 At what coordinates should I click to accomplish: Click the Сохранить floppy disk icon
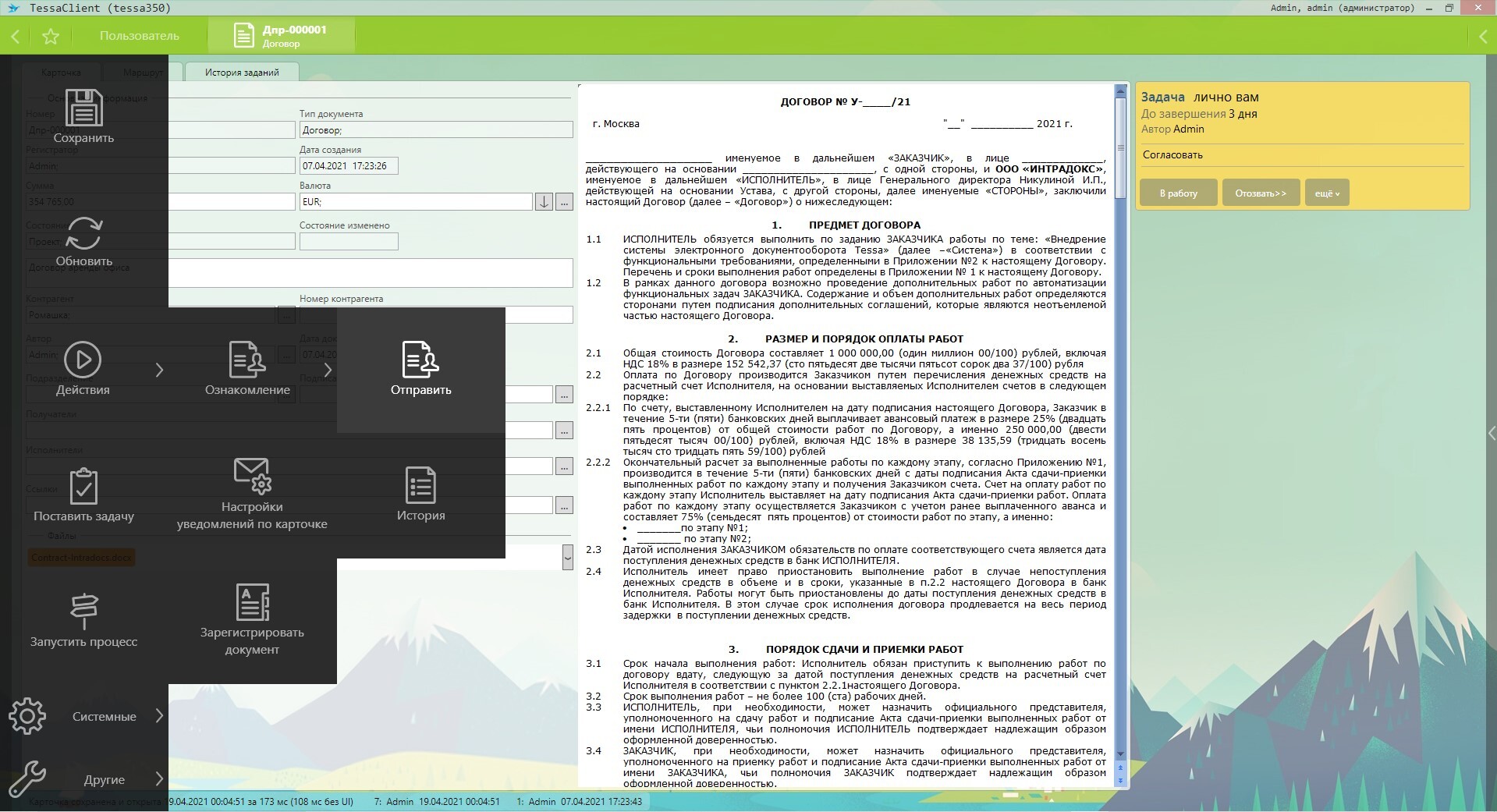point(83,108)
